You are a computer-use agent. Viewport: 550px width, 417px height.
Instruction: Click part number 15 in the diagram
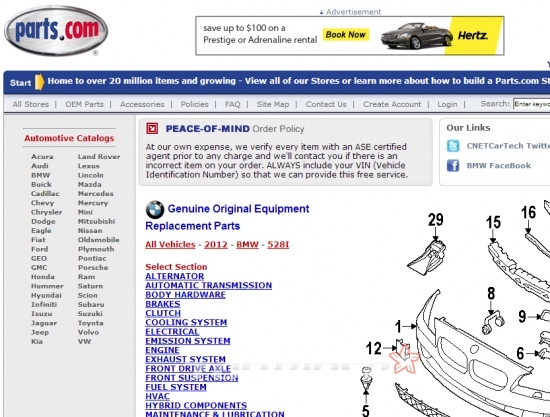click(493, 222)
